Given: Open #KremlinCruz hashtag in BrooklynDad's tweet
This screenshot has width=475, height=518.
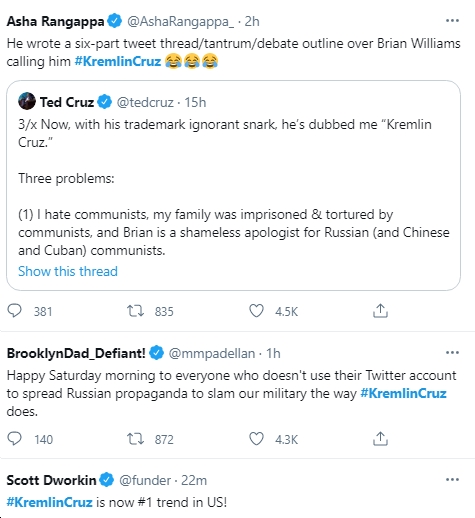Looking at the screenshot, I should (403, 393).
